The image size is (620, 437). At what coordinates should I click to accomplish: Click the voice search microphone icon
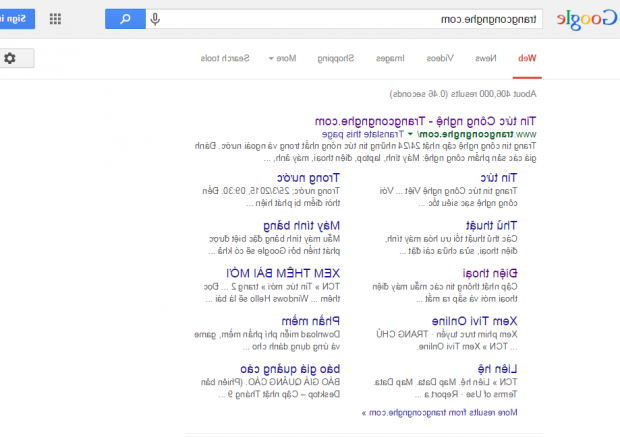(x=155, y=19)
